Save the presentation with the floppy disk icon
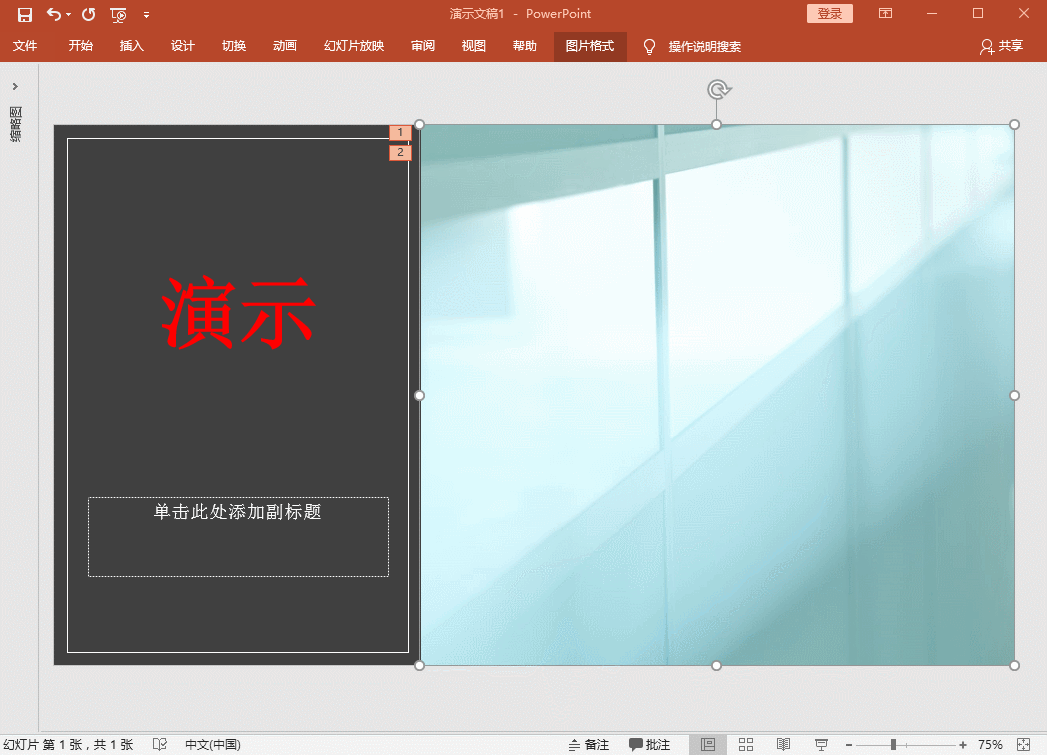1047x755 pixels. click(x=25, y=14)
